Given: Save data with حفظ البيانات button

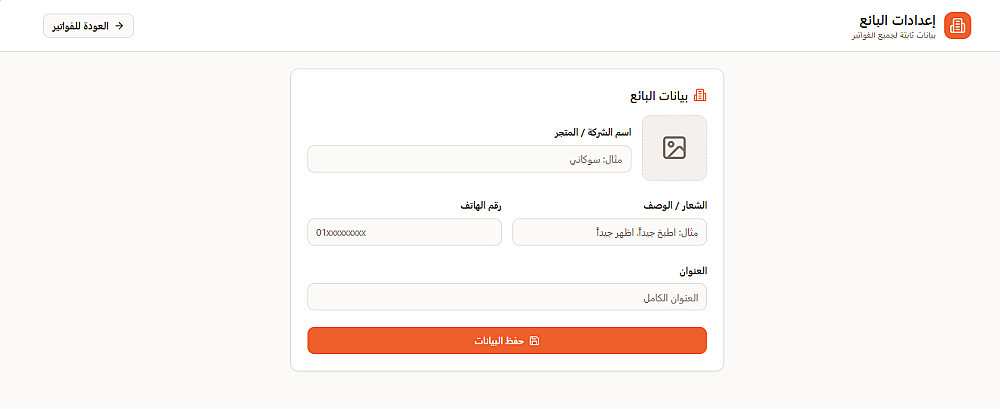Looking at the screenshot, I should [507, 341].
